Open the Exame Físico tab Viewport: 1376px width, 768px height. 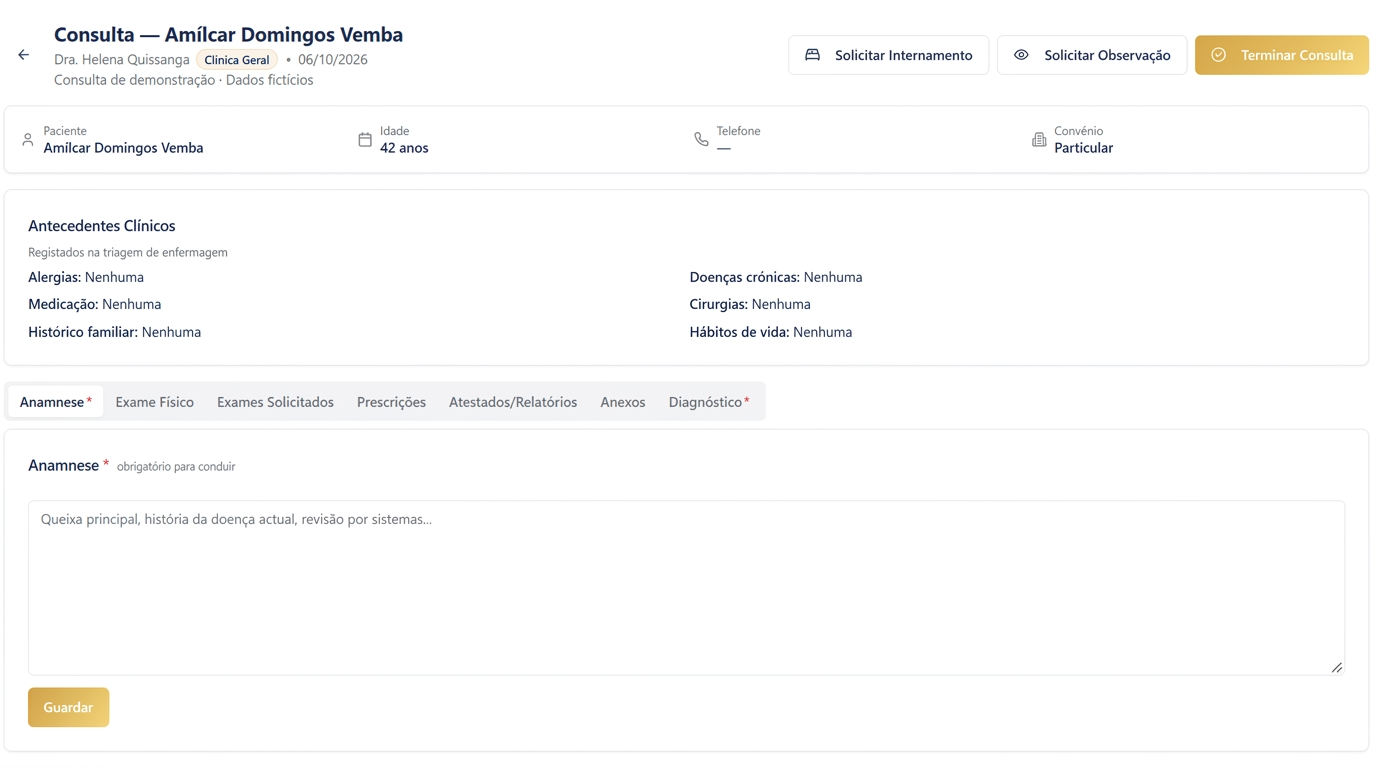click(154, 402)
